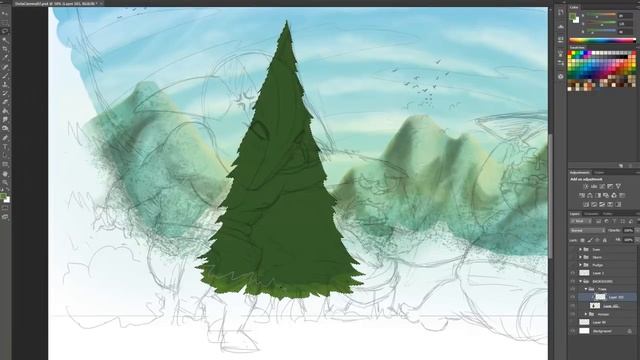Add an Invert adjustment

pyautogui.click(x=586, y=204)
